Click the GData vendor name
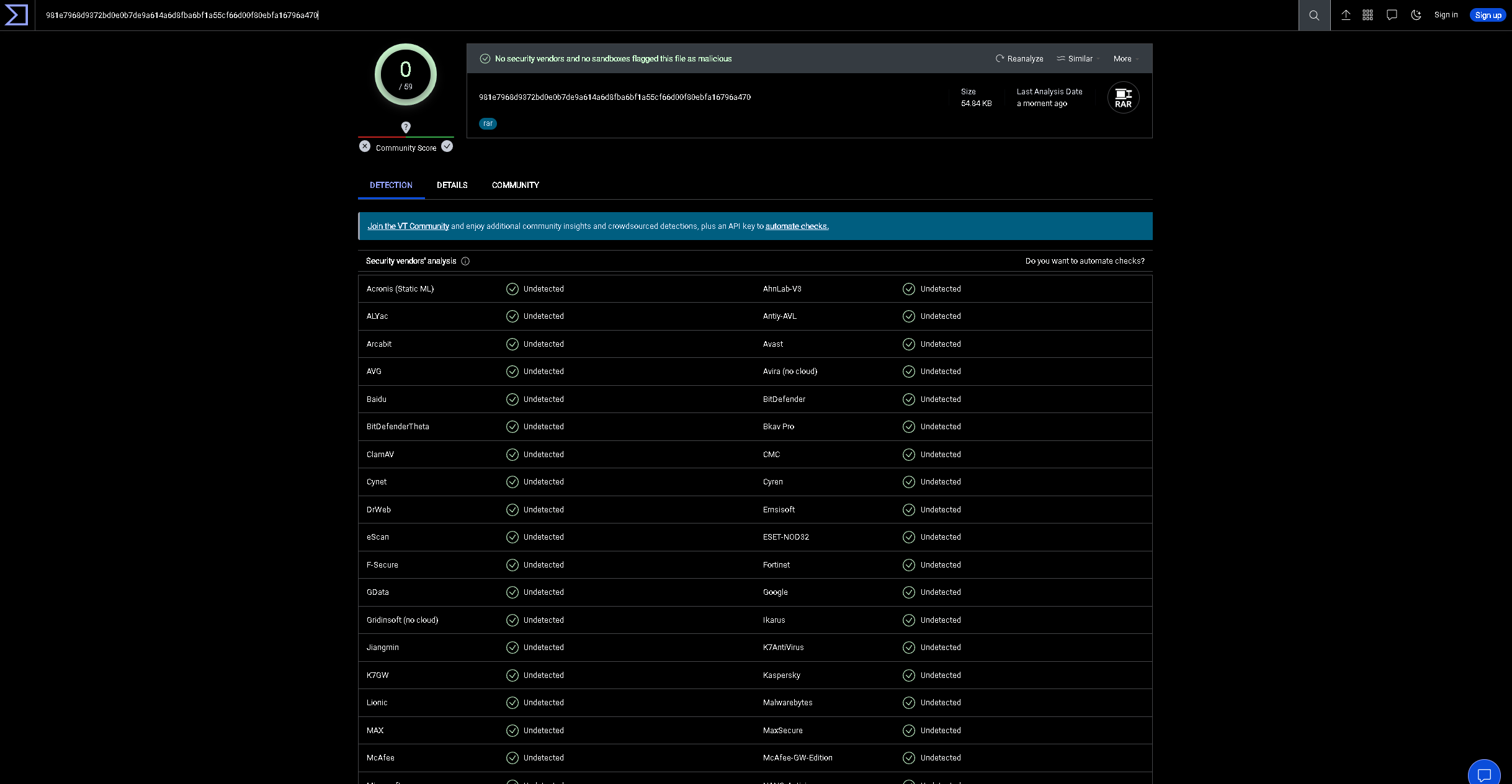Screen dimensions: 1512x784 378,592
